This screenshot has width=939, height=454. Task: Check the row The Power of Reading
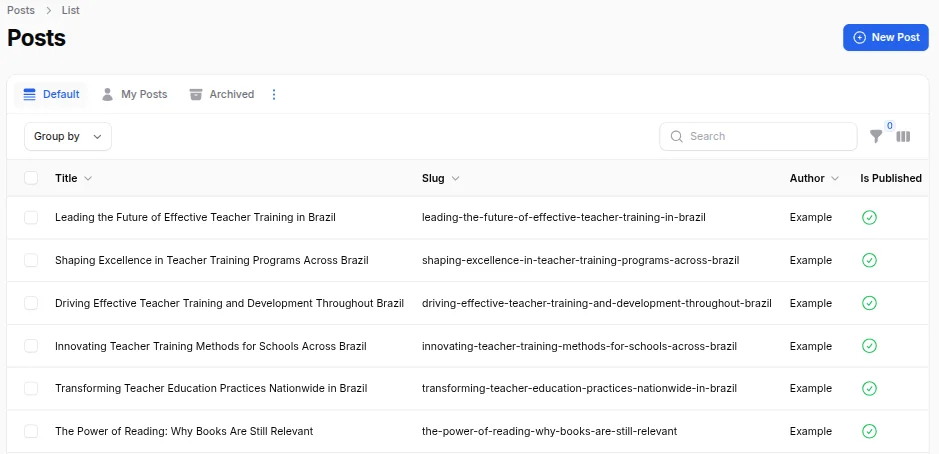pos(31,431)
